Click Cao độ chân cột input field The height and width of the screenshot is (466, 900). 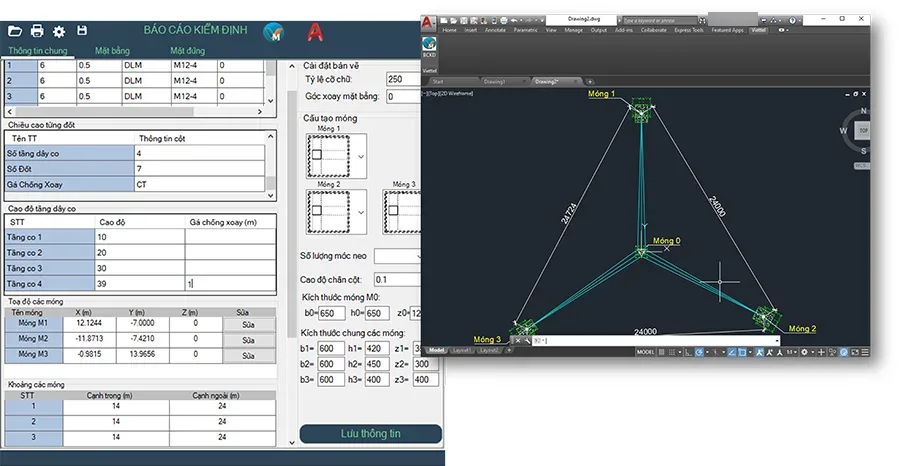click(x=397, y=279)
